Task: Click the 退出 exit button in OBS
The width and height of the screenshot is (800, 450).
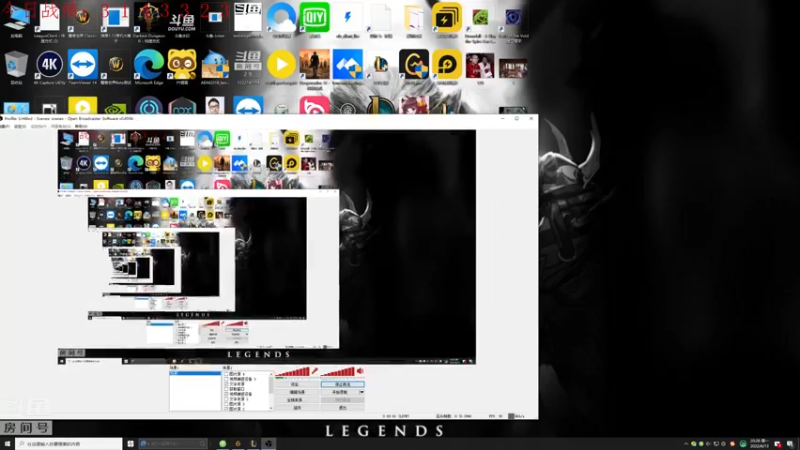Action: 342,408
